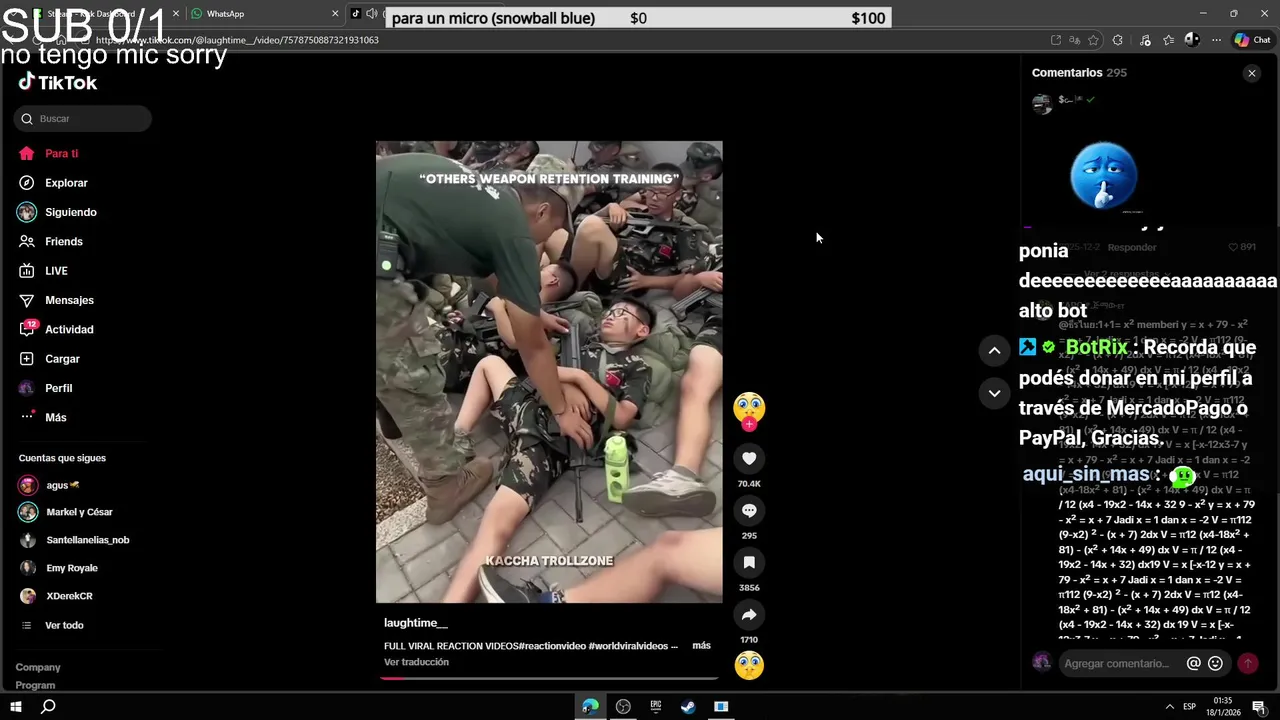Open the taskbar notification center

click(1260, 707)
